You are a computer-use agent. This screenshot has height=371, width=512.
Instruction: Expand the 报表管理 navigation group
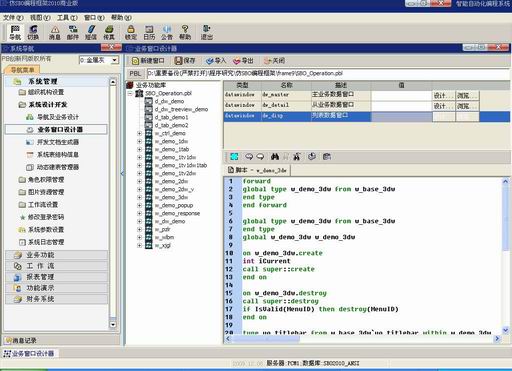[x=57, y=277]
